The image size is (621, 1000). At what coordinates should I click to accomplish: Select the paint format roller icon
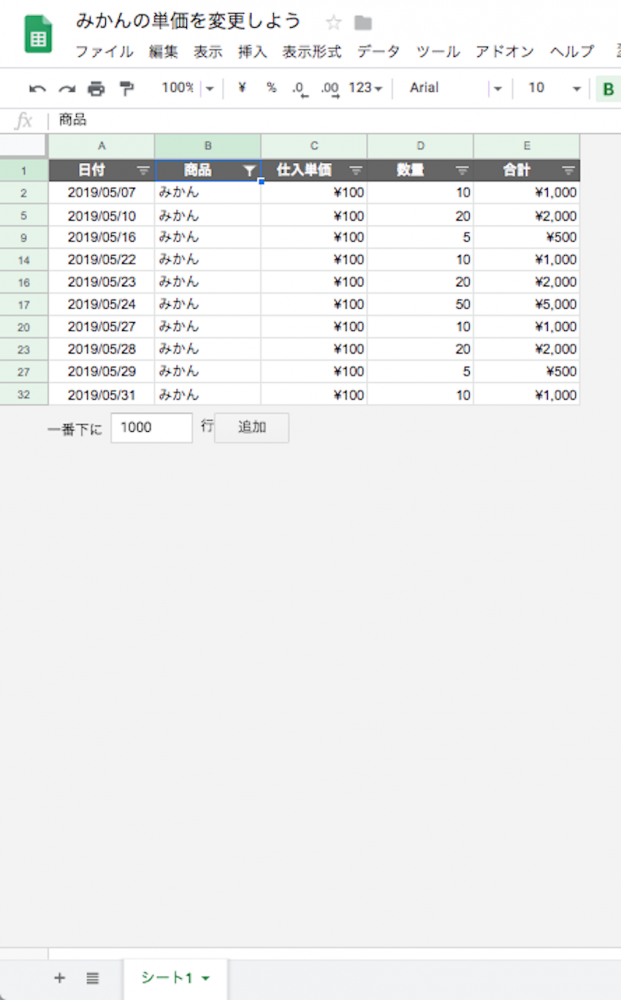click(126, 88)
